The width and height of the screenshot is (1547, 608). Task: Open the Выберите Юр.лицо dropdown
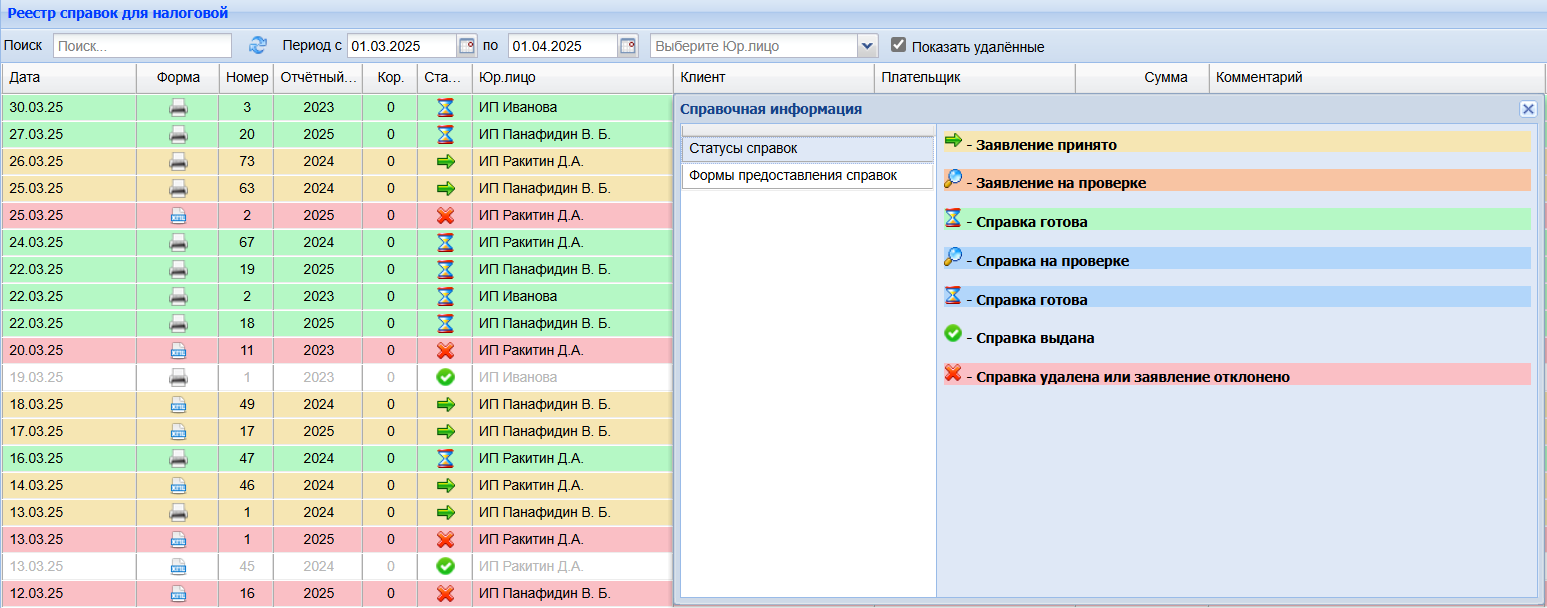(867, 46)
